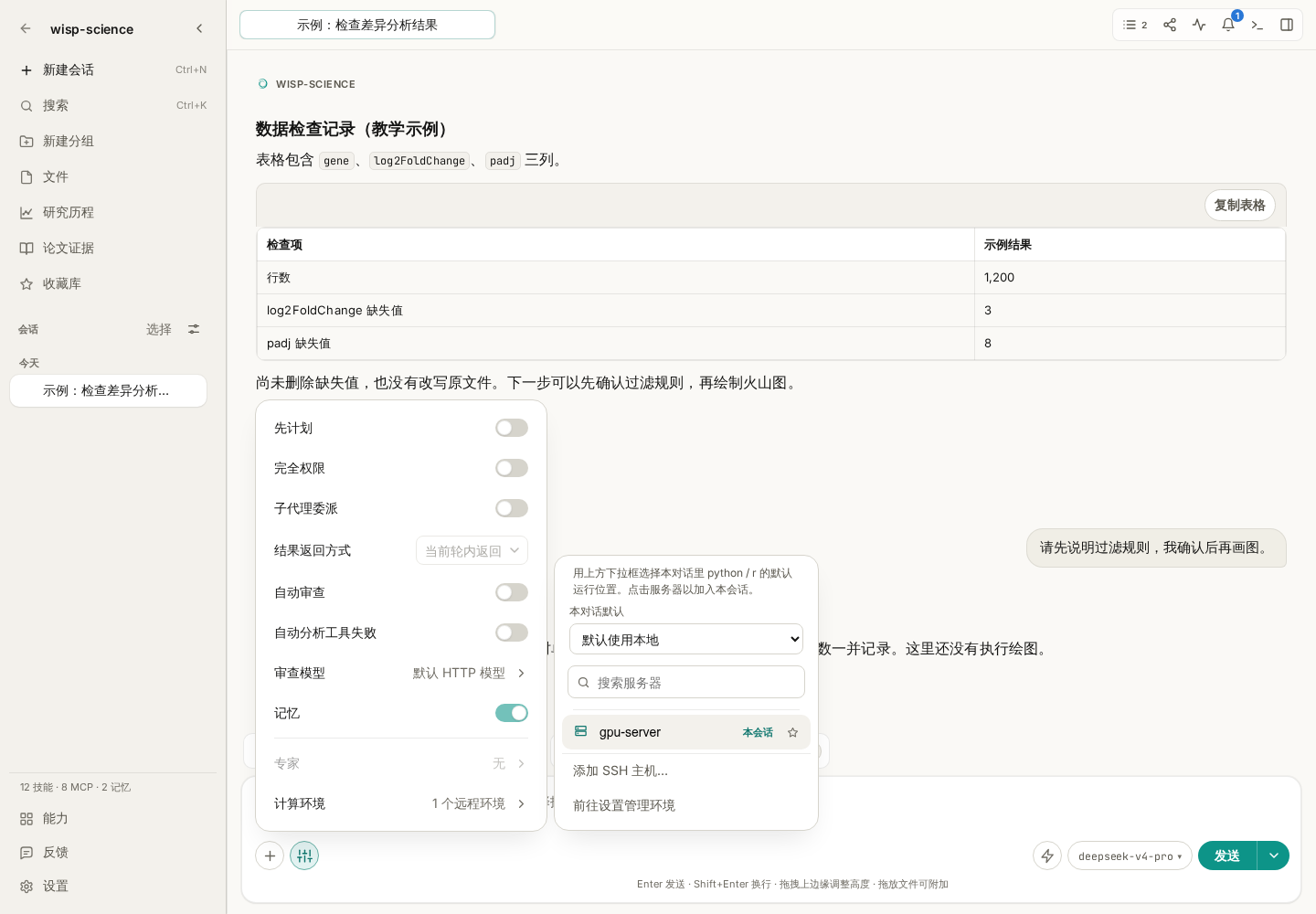Click the WISP-SCIENCE avatar icon
Screen dimensions: 1316x914
pyautogui.click(x=263, y=83)
